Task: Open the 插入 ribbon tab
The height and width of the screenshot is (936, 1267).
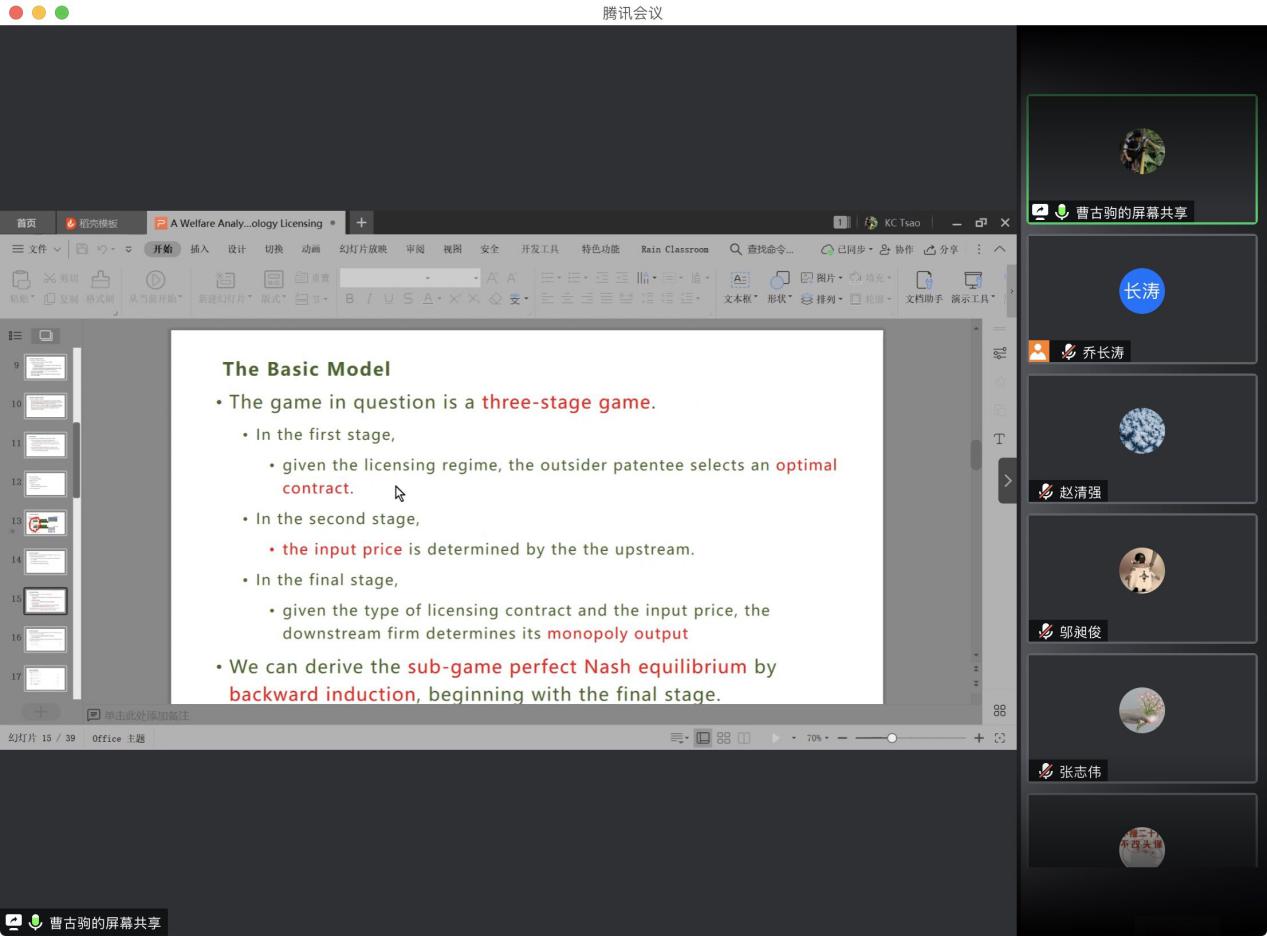Action: pyautogui.click(x=200, y=249)
